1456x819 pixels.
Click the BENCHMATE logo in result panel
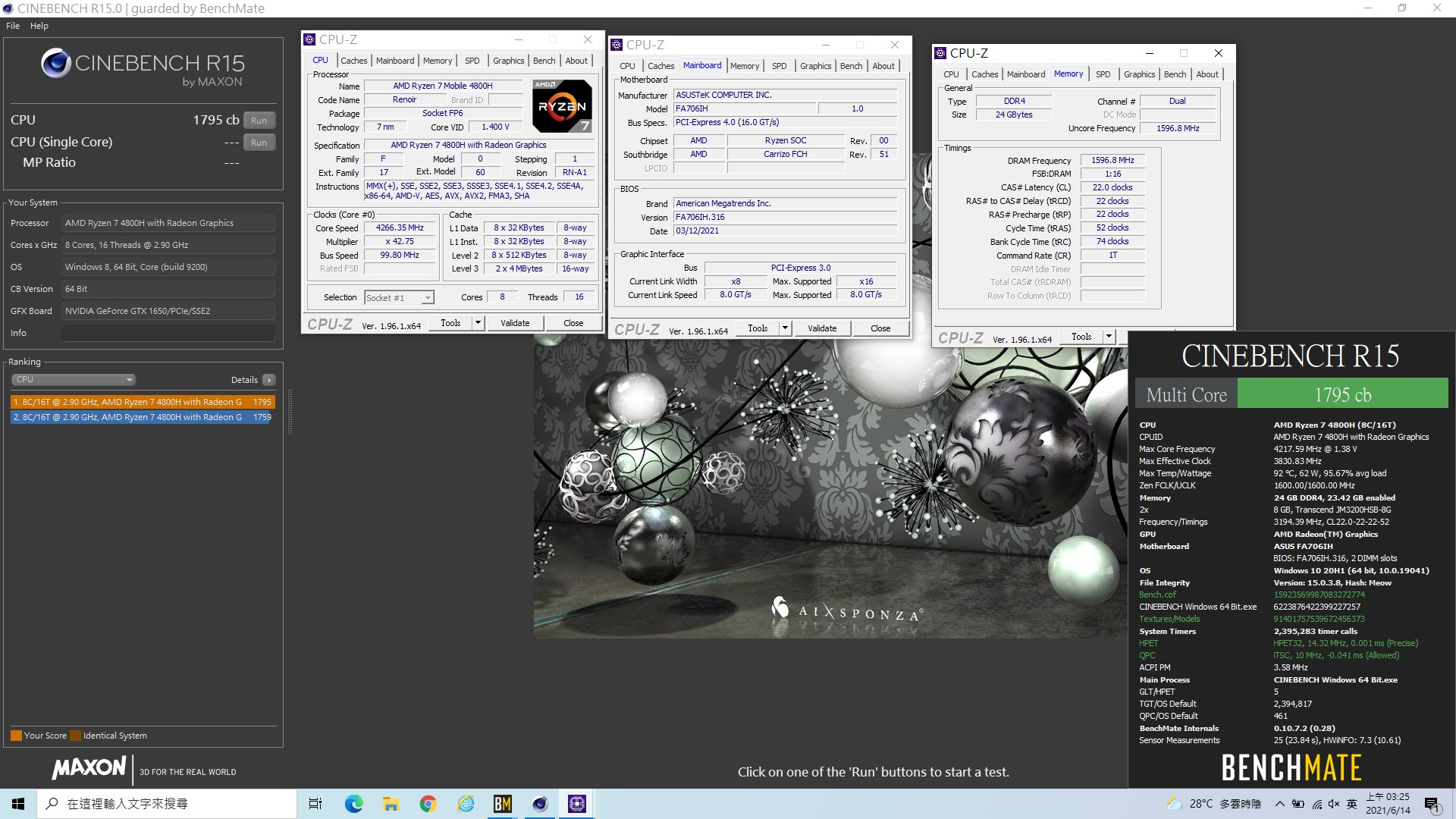[x=1291, y=767]
